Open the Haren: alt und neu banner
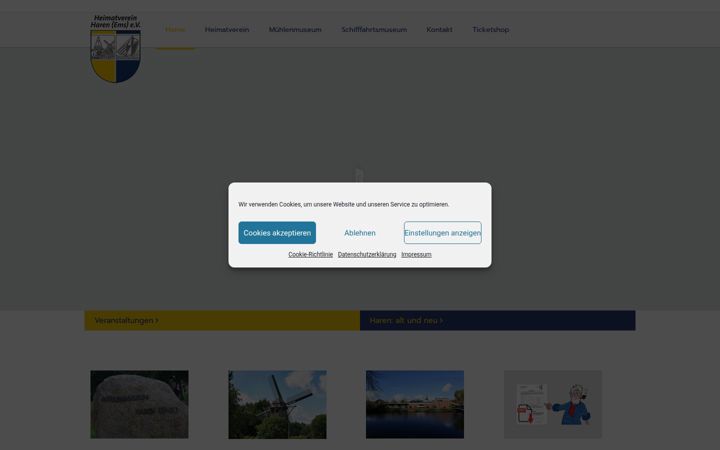This screenshot has width=720, height=450. (498, 321)
